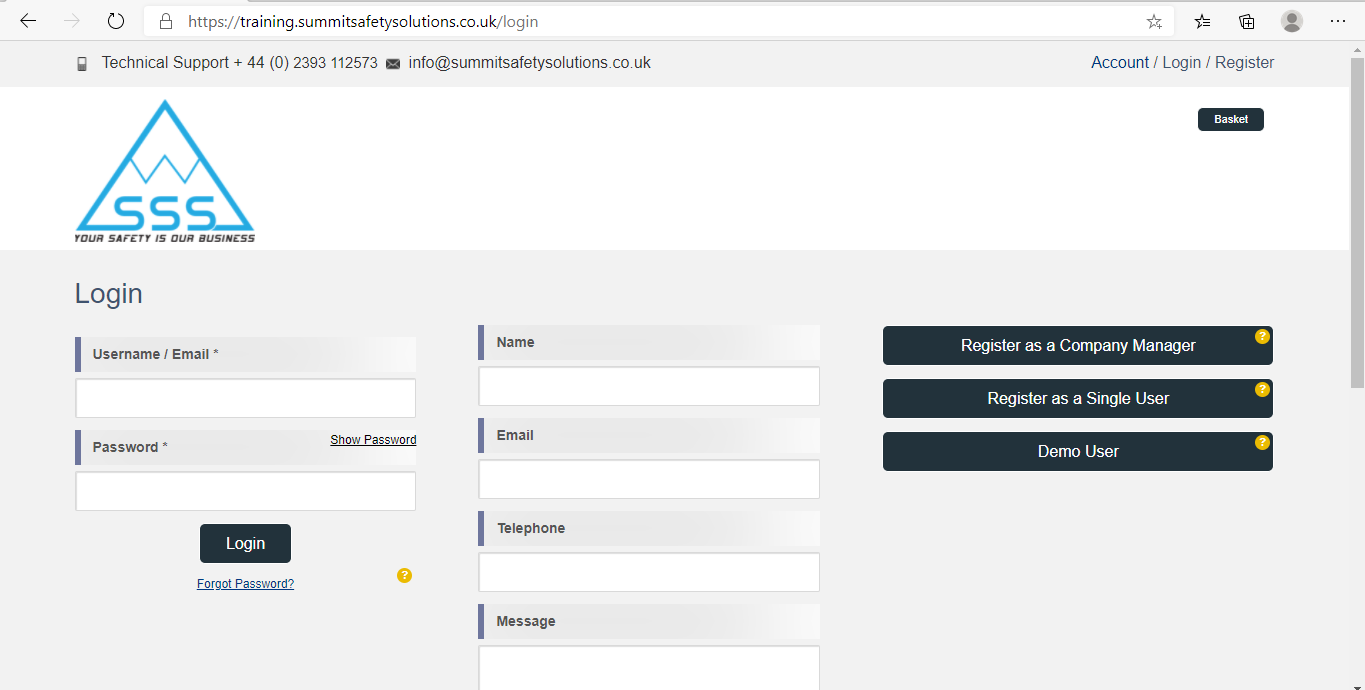Screen dimensions: 1365x690
Task: Open the Account link in header
Action: (x=1120, y=62)
